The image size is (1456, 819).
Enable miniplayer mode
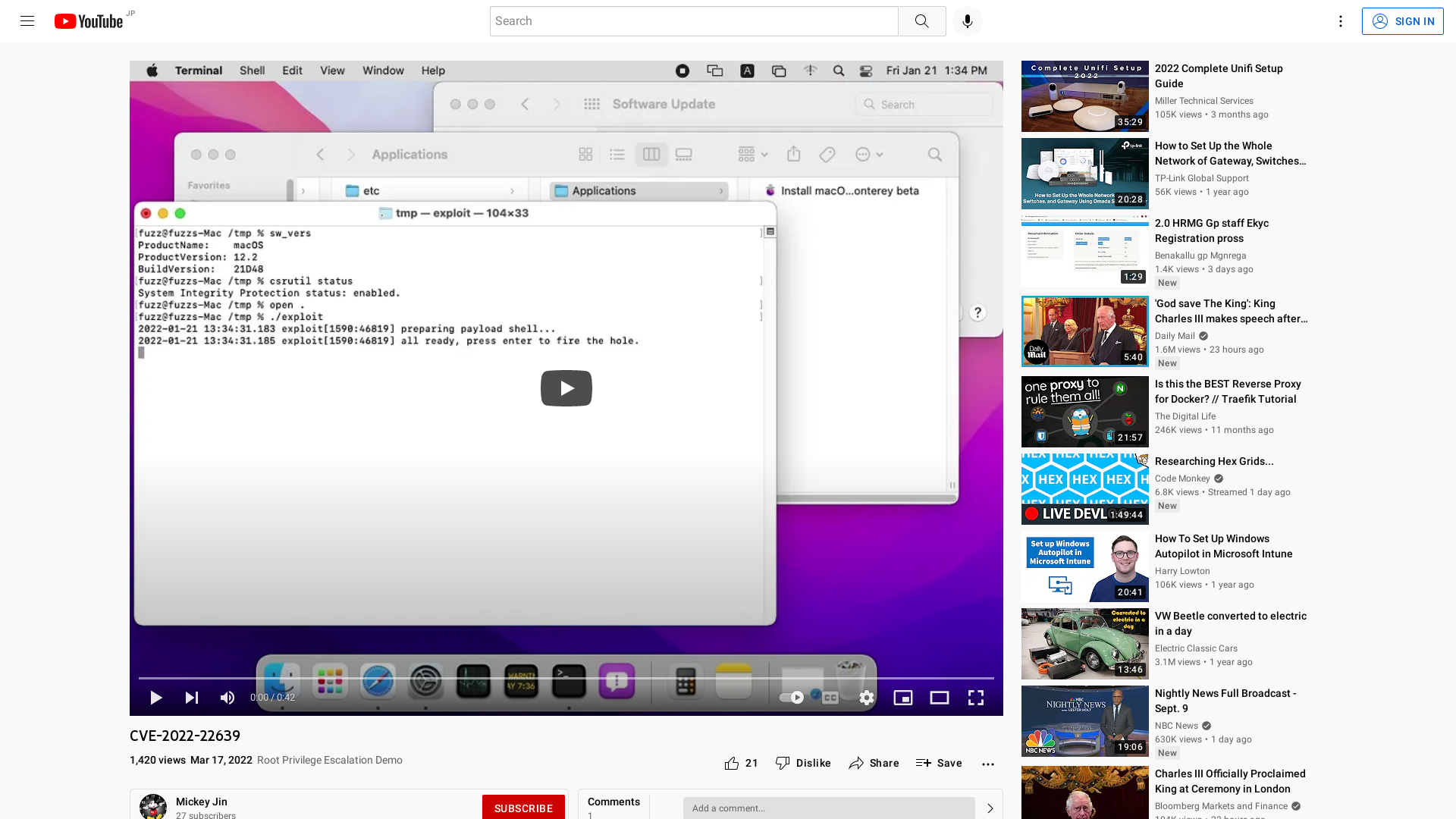point(903,698)
